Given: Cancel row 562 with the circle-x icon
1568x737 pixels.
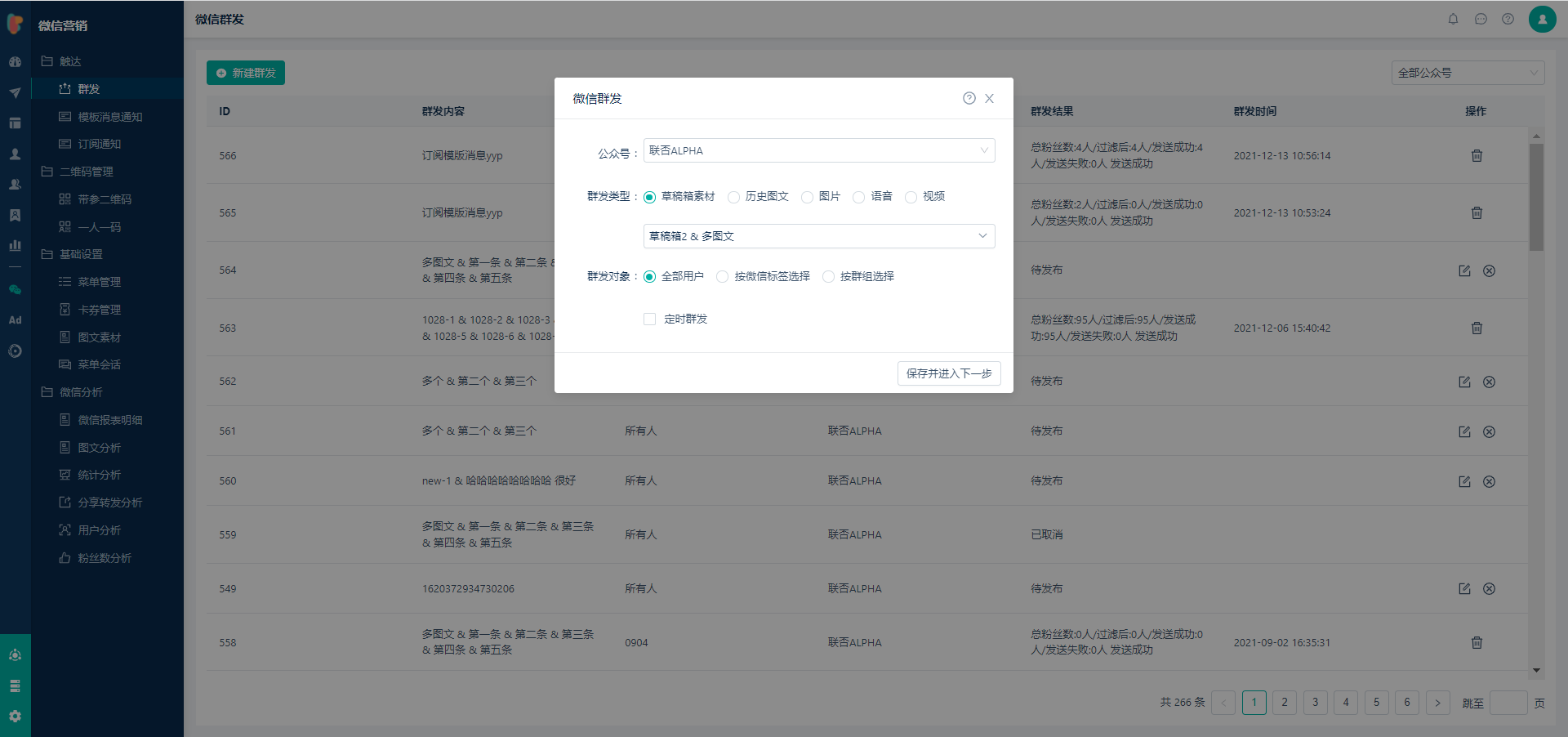Looking at the screenshot, I should point(1489,382).
